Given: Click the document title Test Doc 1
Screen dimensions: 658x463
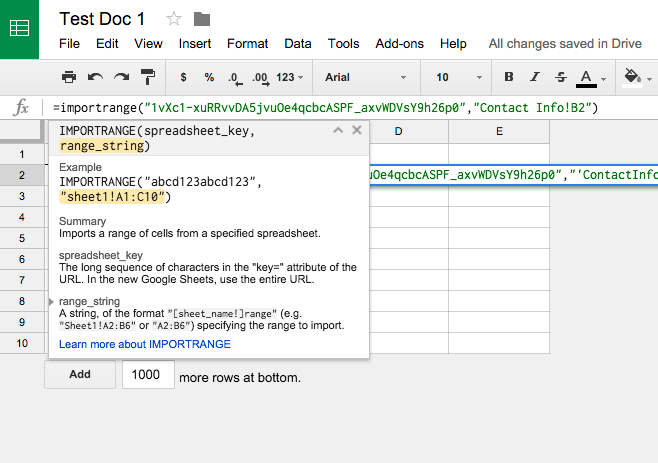Looking at the screenshot, I should [102, 19].
